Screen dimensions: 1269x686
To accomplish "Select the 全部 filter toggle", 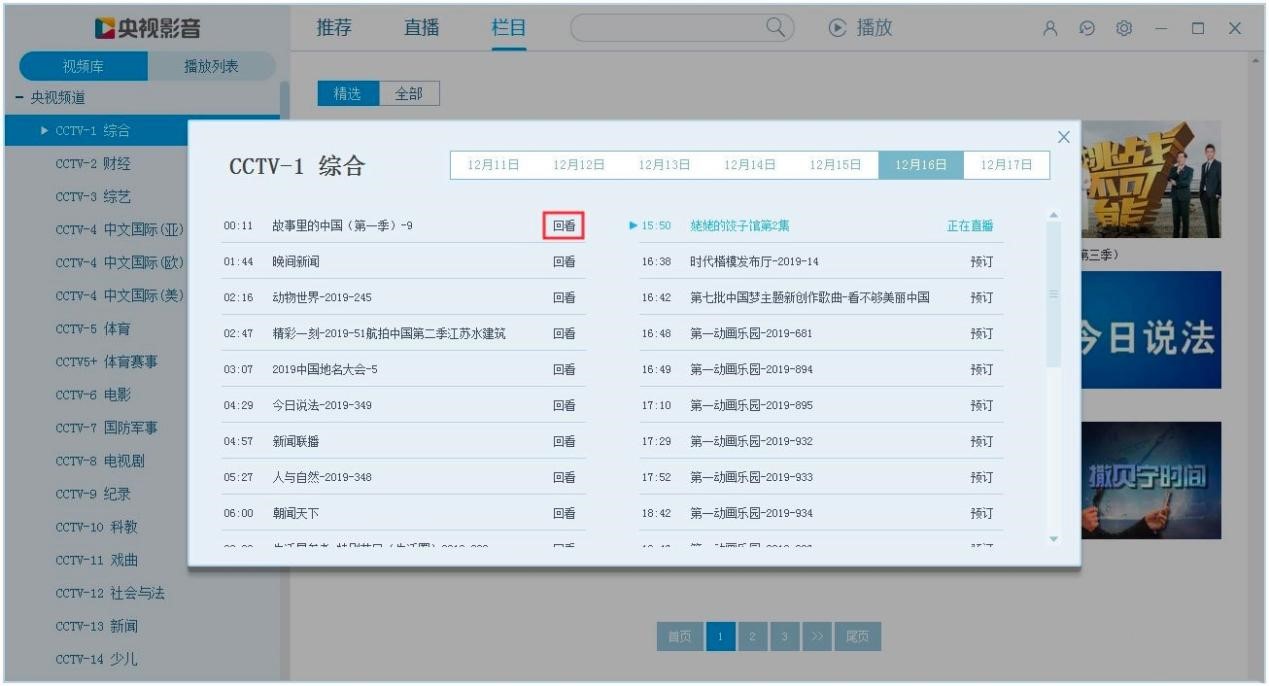I will tap(409, 94).
